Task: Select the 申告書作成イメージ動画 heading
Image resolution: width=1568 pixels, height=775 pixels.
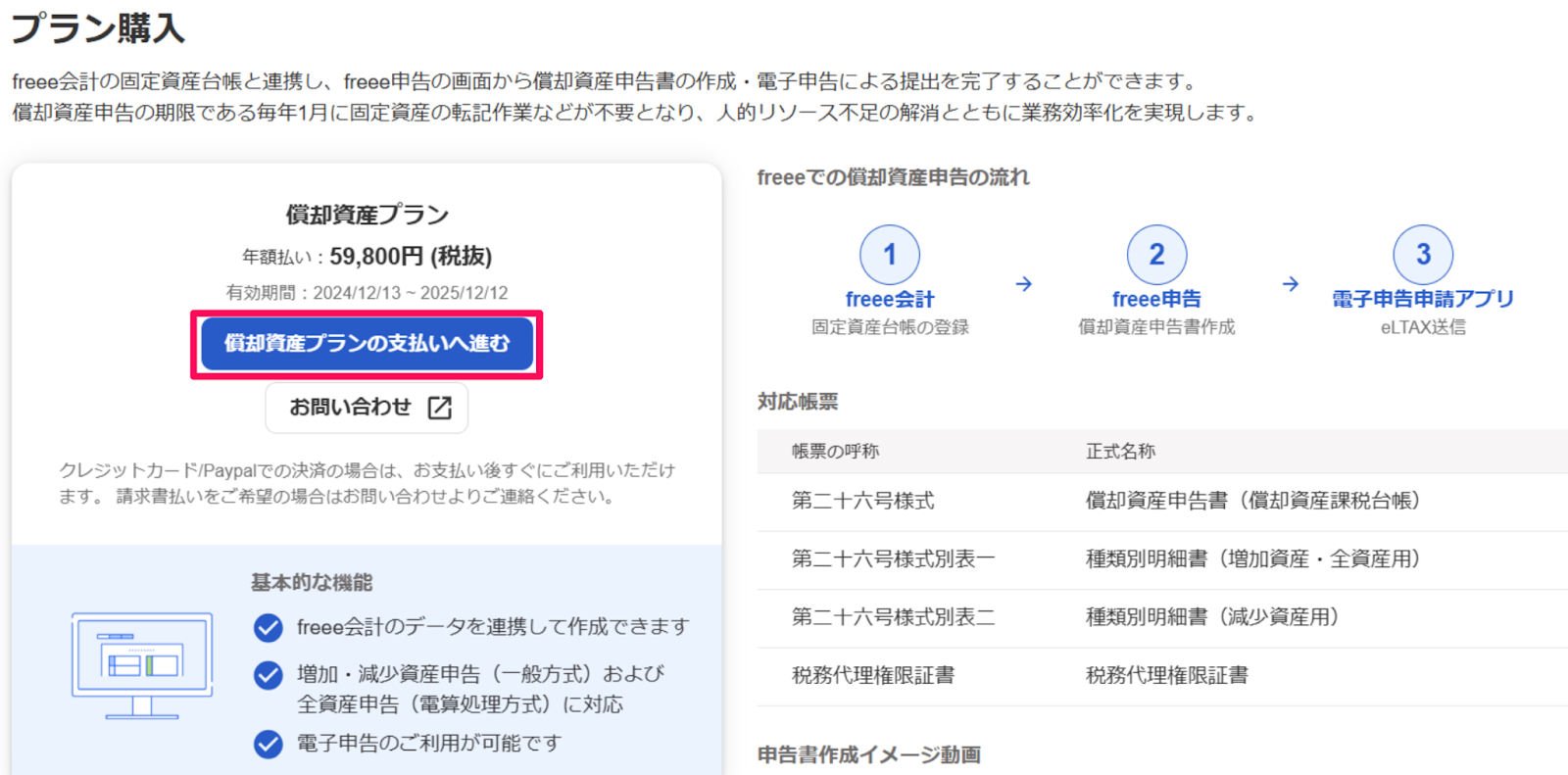Action: [x=869, y=754]
